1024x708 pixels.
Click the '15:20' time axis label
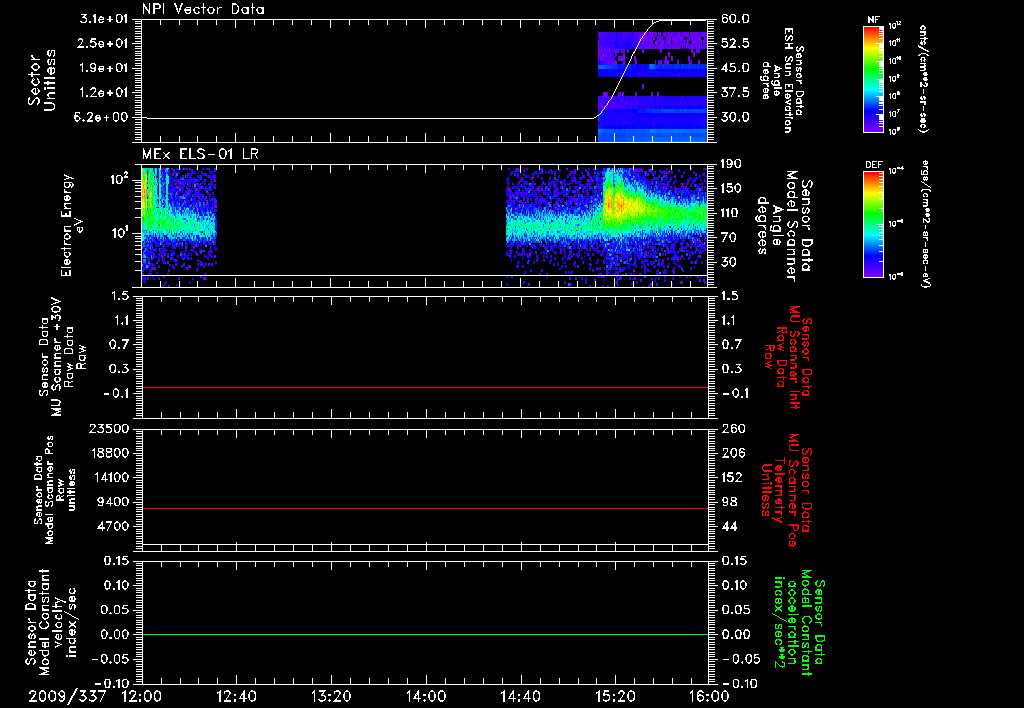[x=615, y=696]
